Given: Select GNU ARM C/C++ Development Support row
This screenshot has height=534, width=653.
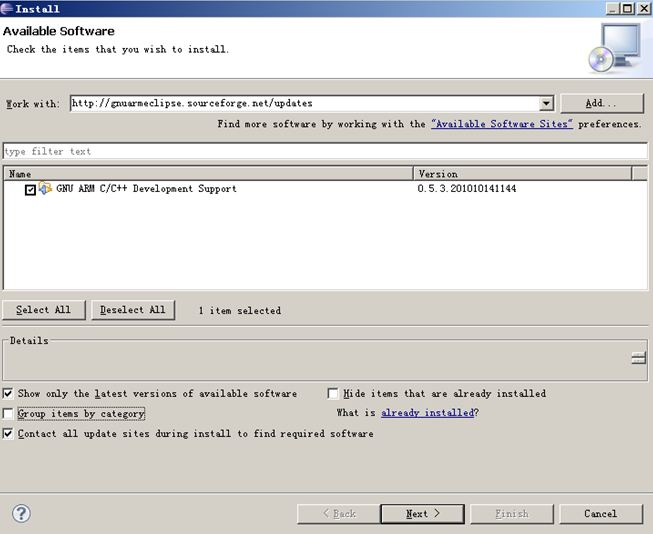Looking at the screenshot, I should (x=325, y=189).
